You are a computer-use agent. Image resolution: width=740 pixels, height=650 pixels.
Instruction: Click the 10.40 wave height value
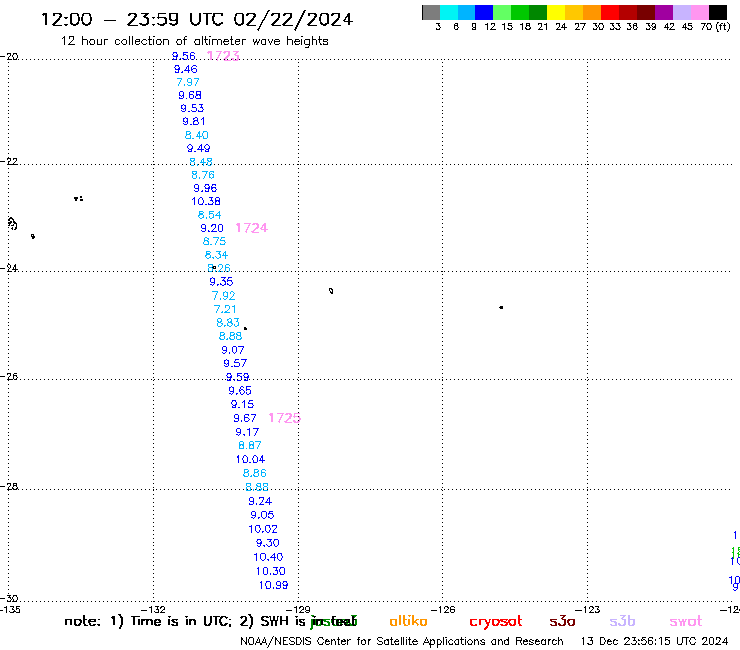268,557
